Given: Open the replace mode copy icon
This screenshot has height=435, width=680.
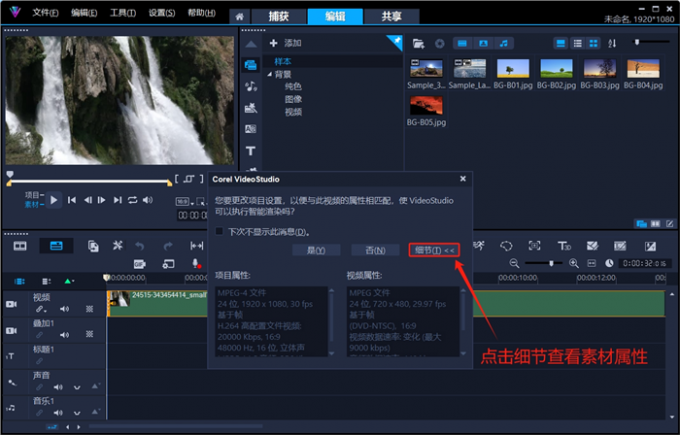Looking at the screenshot, I should click(93, 246).
